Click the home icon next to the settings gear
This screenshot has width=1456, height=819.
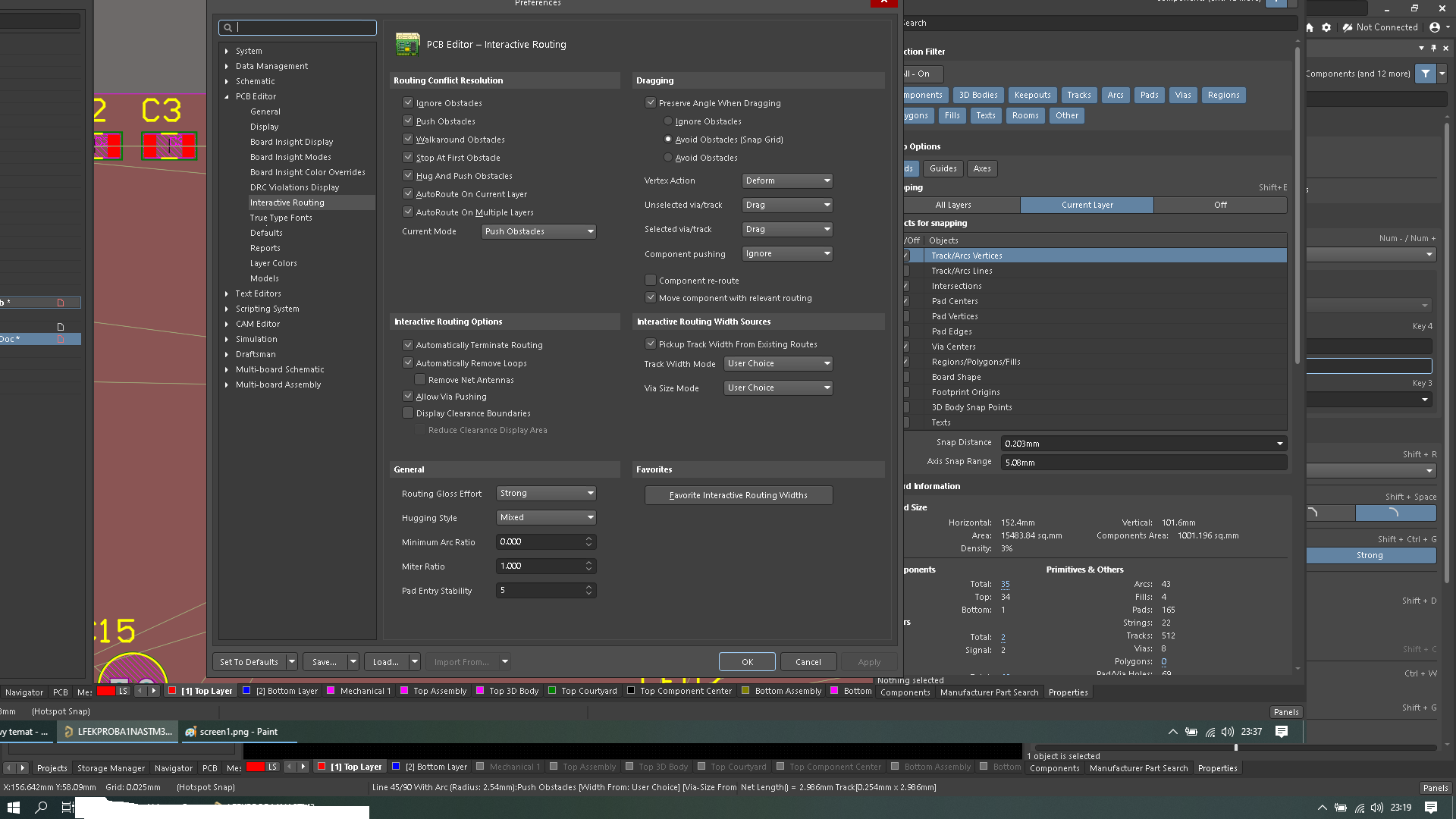click(x=1310, y=27)
